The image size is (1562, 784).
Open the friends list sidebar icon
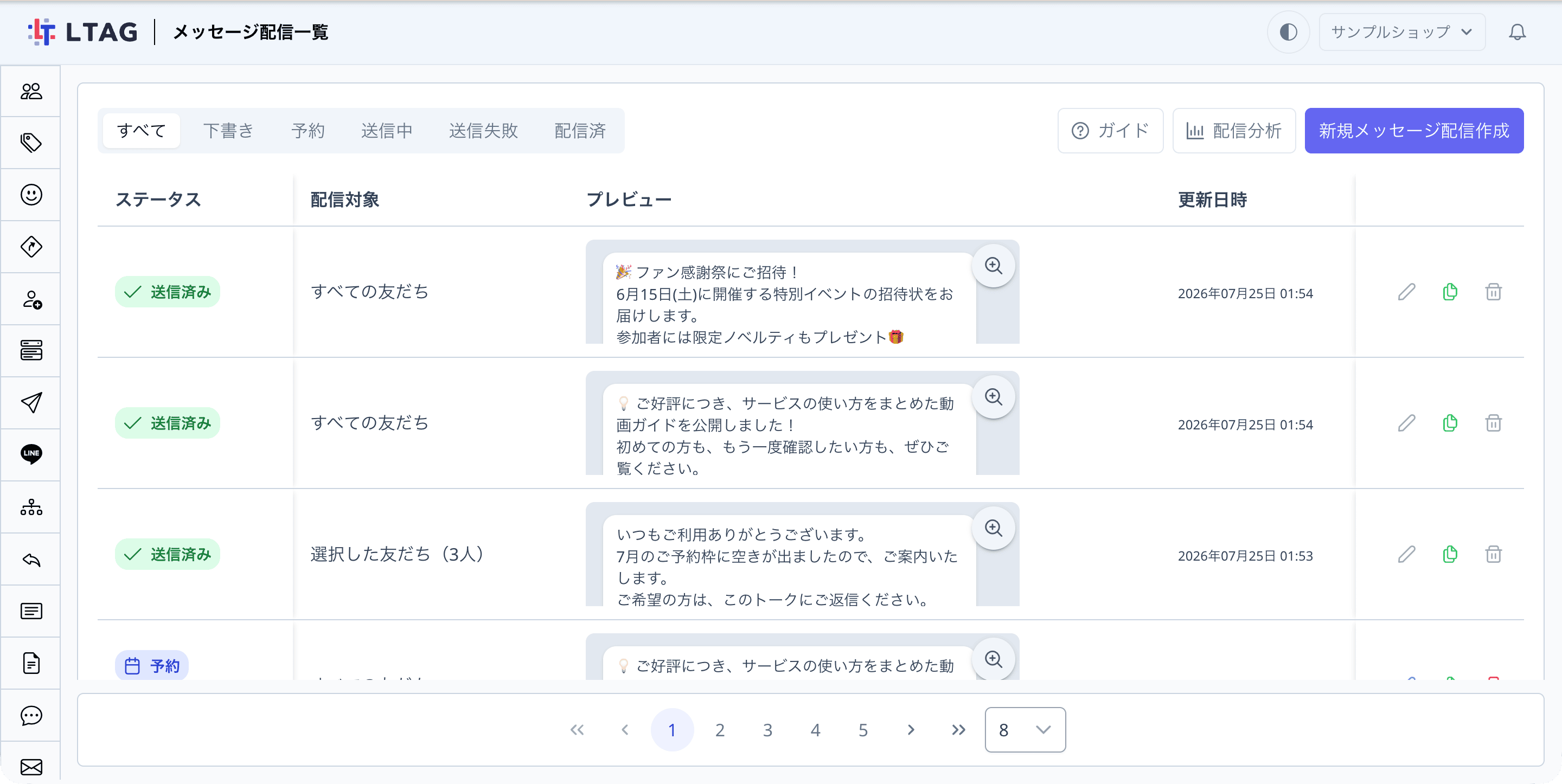31,91
